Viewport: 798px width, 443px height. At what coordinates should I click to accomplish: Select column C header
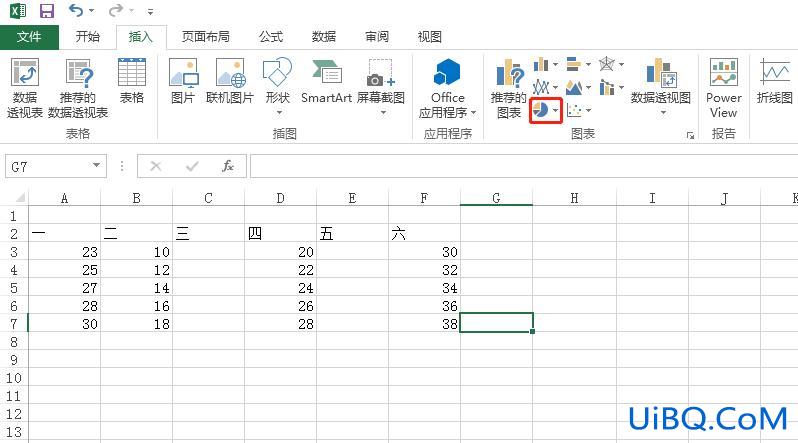[x=208, y=198]
